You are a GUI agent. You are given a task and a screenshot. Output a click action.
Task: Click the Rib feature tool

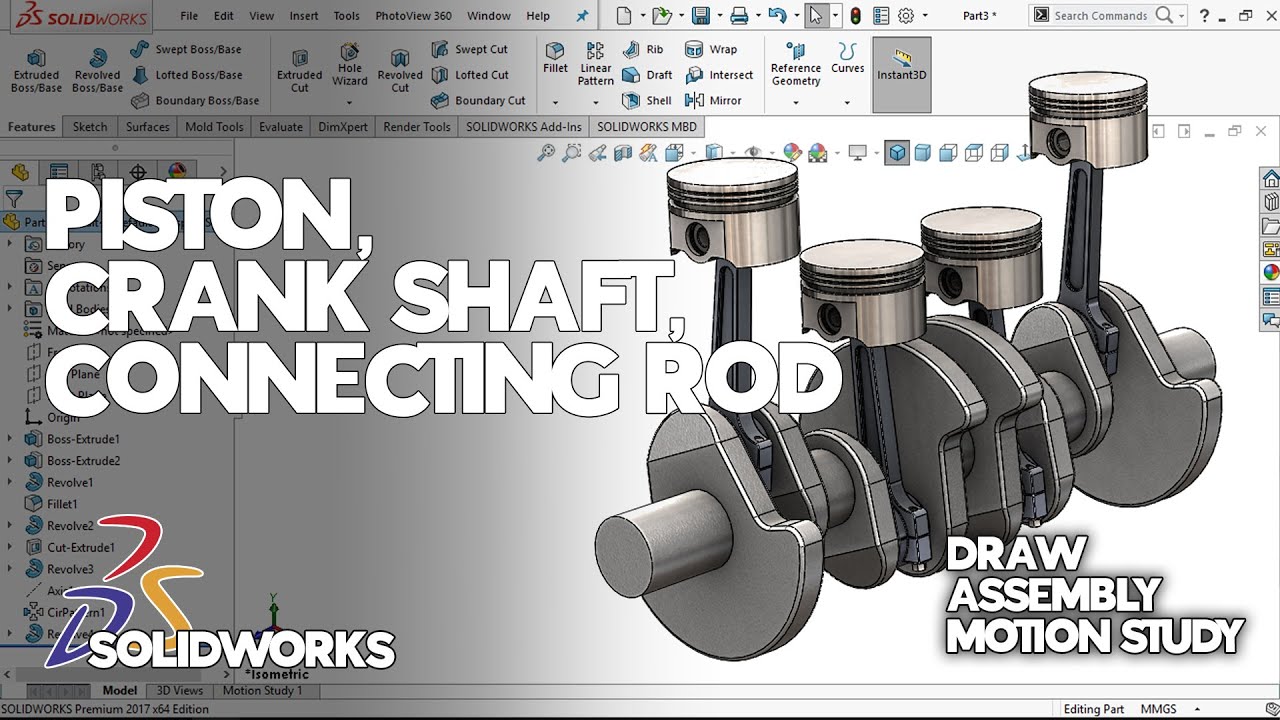642,49
